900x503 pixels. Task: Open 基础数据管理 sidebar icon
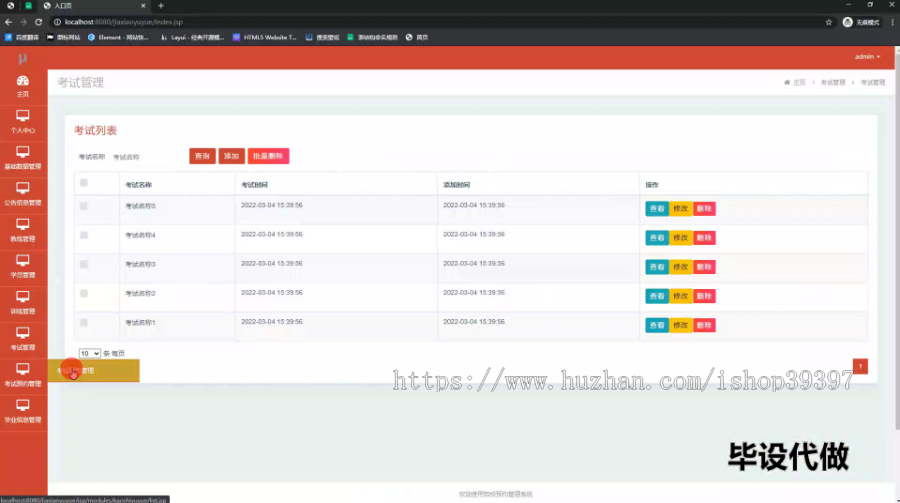[23, 158]
